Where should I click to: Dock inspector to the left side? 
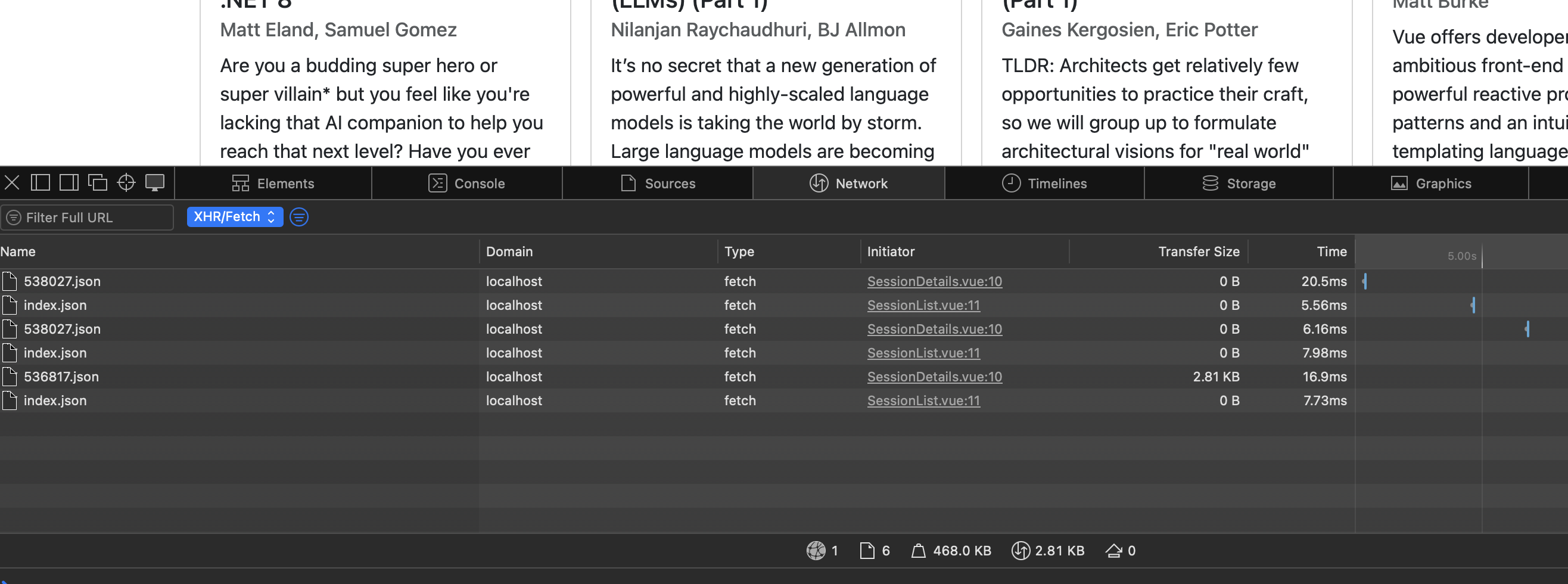point(40,183)
